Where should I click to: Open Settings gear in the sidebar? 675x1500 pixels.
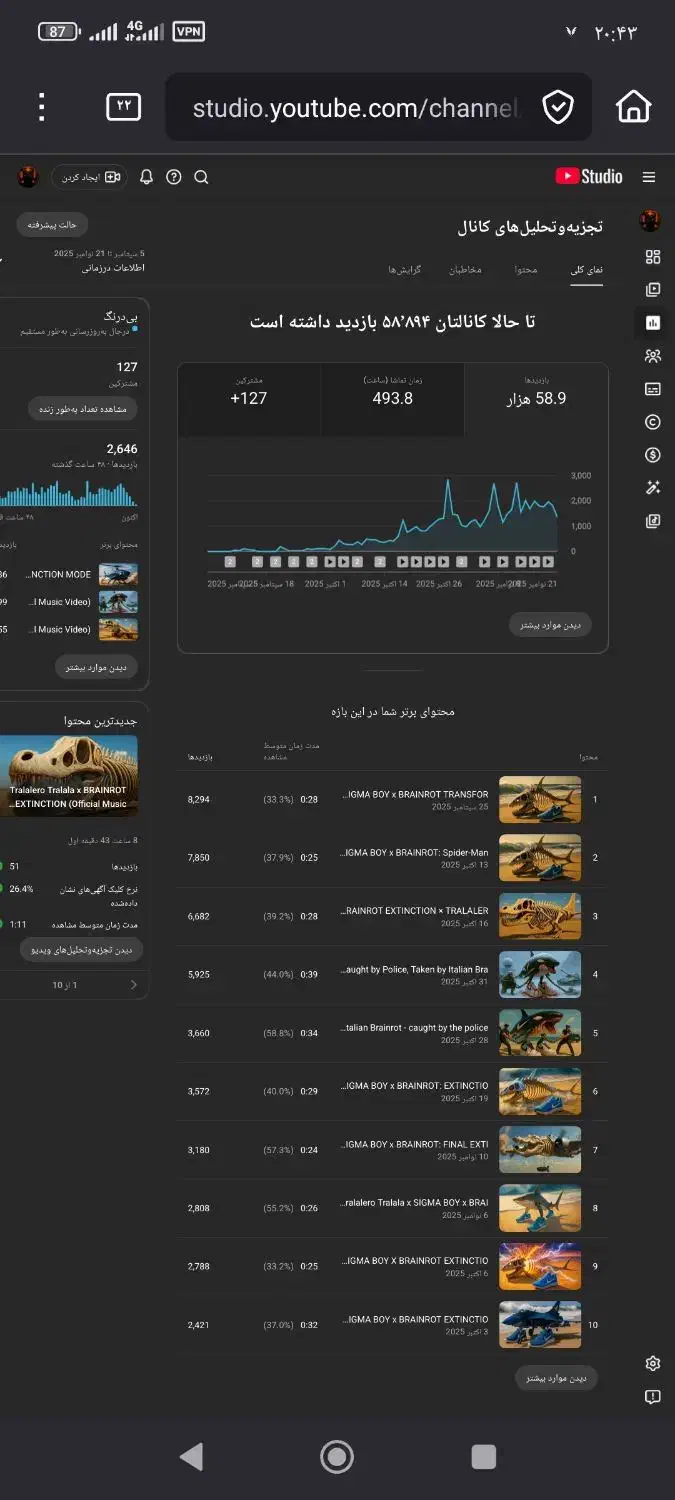(x=653, y=1363)
